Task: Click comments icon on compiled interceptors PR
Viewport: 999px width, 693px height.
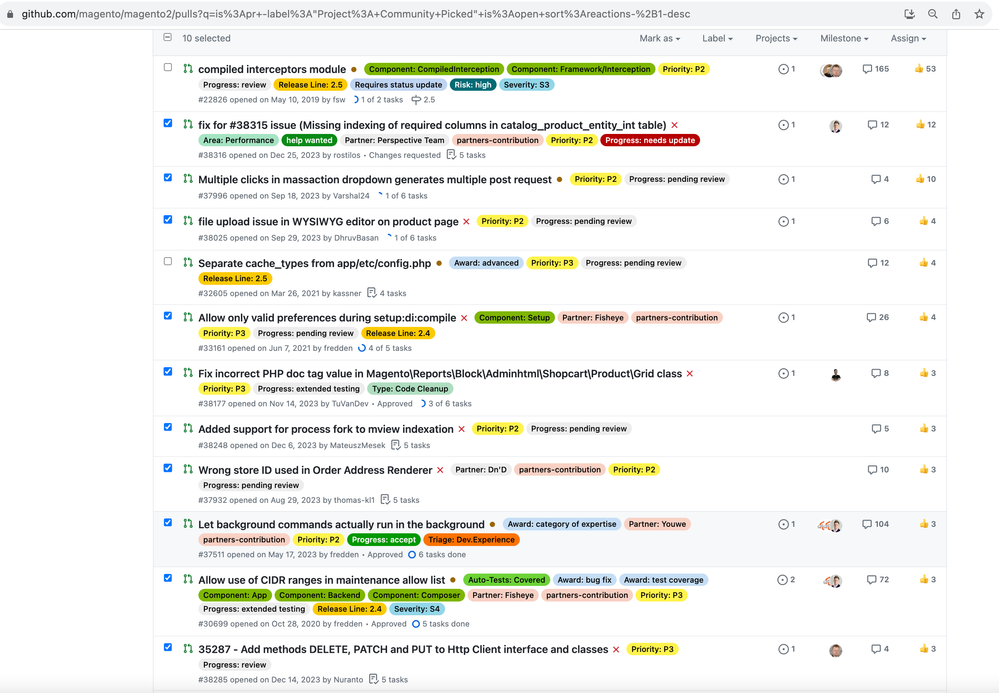Action: point(867,69)
